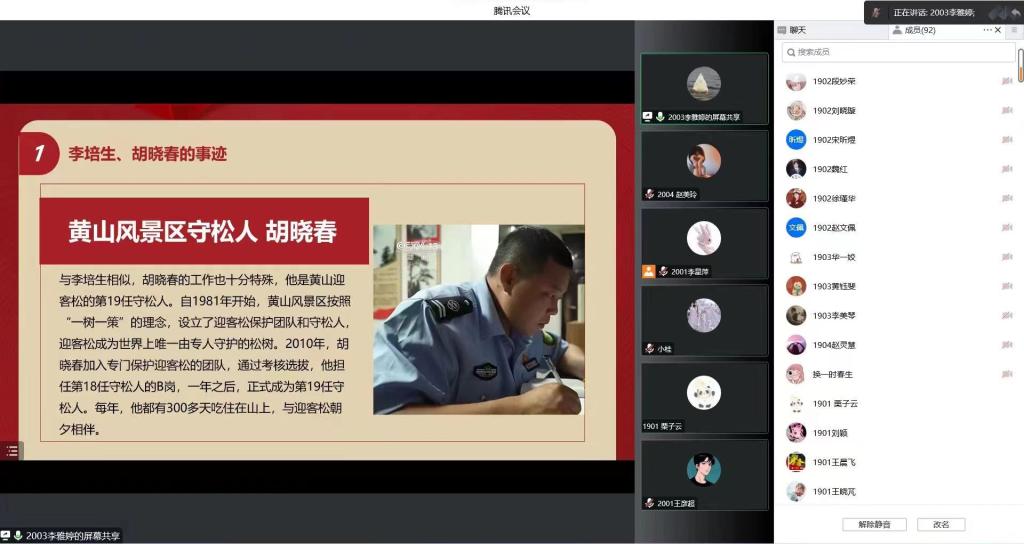This screenshot has width=1024, height=544.
Task: Click the reply arrow on speaking notification
Action: pyautogui.click(x=1015, y=12)
